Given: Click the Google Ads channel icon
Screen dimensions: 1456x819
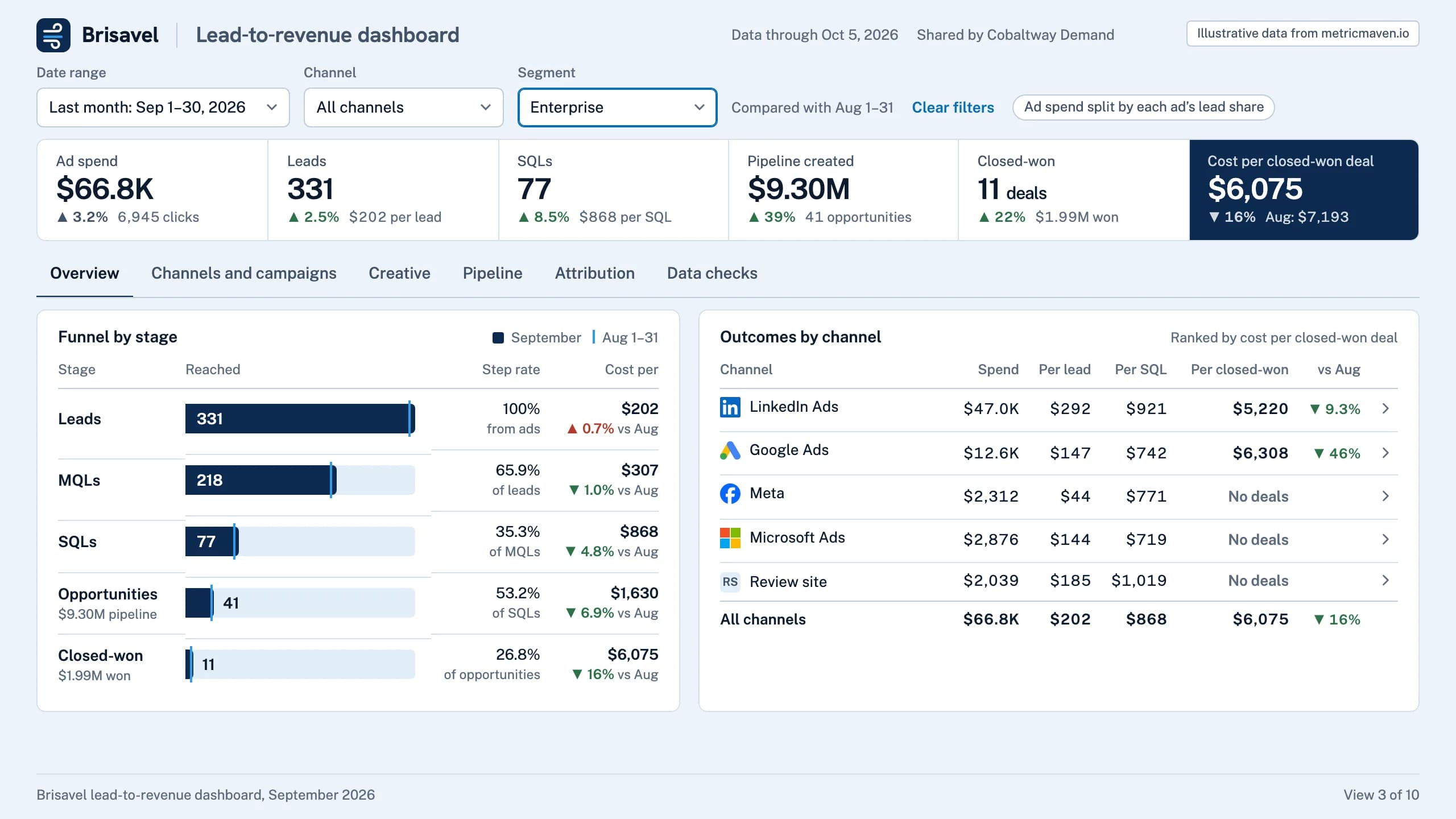Looking at the screenshot, I should tap(730, 450).
